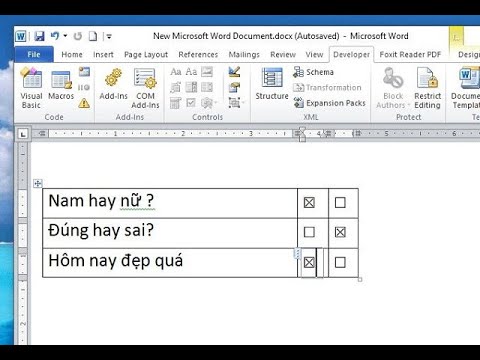This screenshot has height=360, width=480.
Task: Toggle Design Mode in Controls group
Action: [234, 72]
